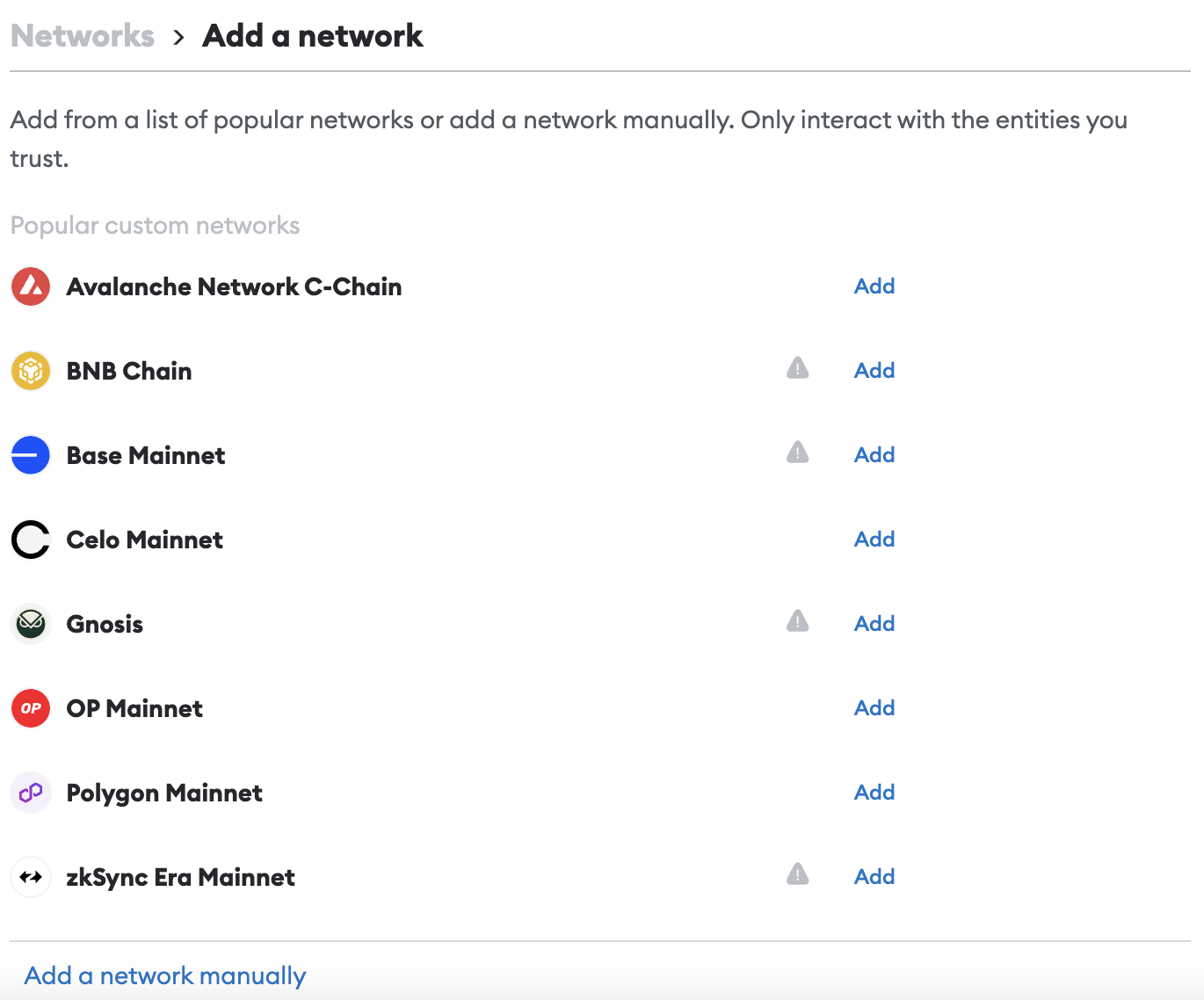
Task: Click the OP Mainnet logo icon
Action: (31, 708)
